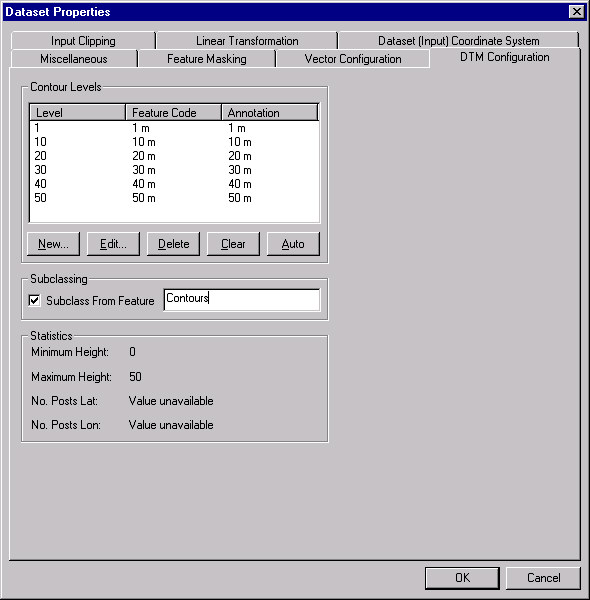Select the 10 m contour level row
This screenshot has height=600, width=590.
174,142
